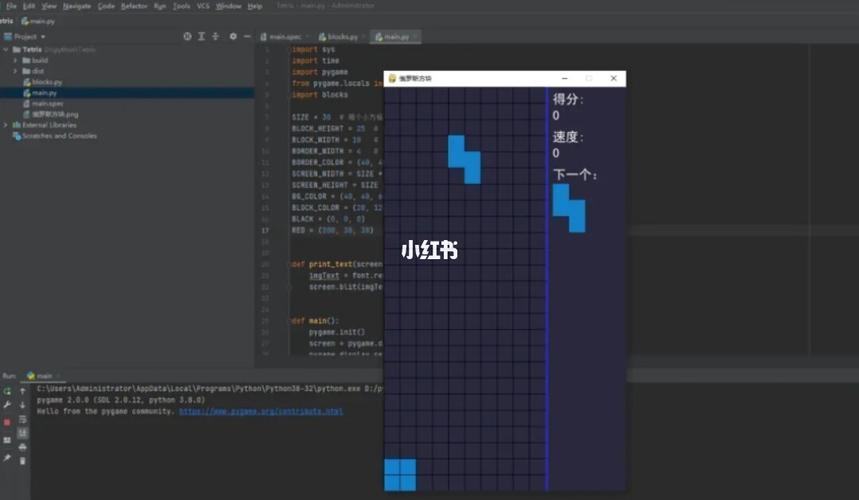Toggle Soft-Wrap in Run console
859x500 pixels.
click(22, 419)
